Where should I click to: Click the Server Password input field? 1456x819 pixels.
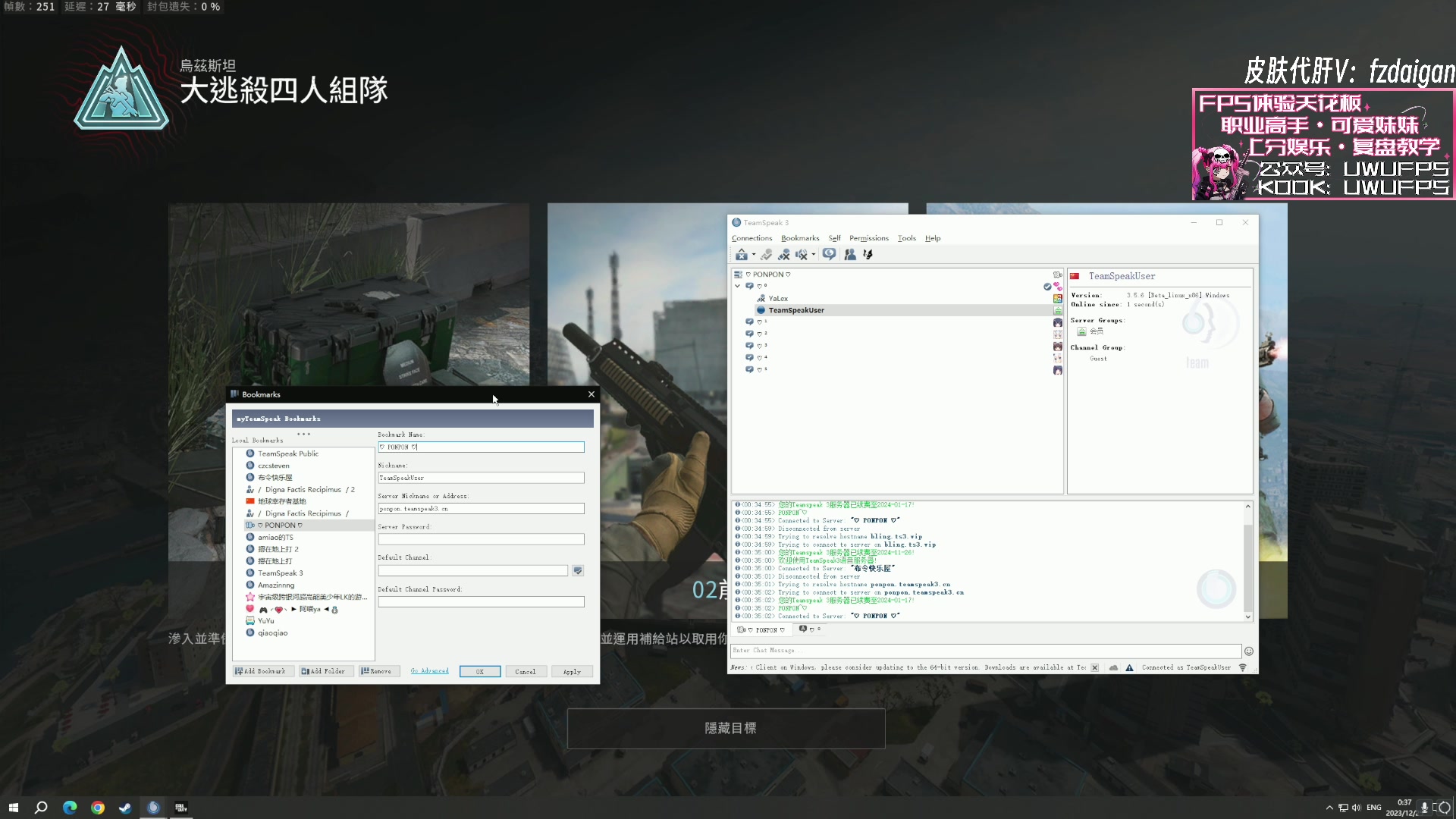coord(481,540)
